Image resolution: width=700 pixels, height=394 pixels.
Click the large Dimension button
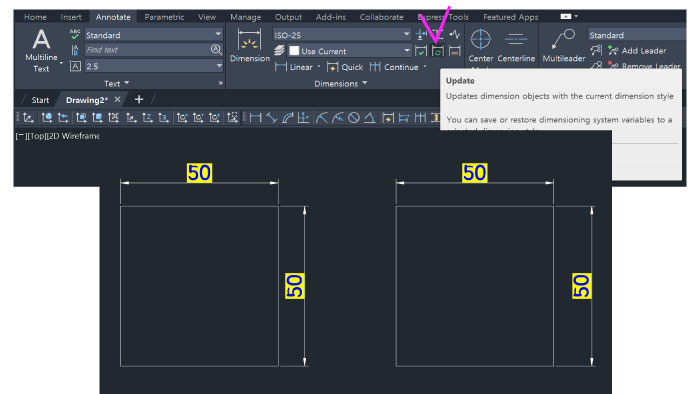pos(250,45)
